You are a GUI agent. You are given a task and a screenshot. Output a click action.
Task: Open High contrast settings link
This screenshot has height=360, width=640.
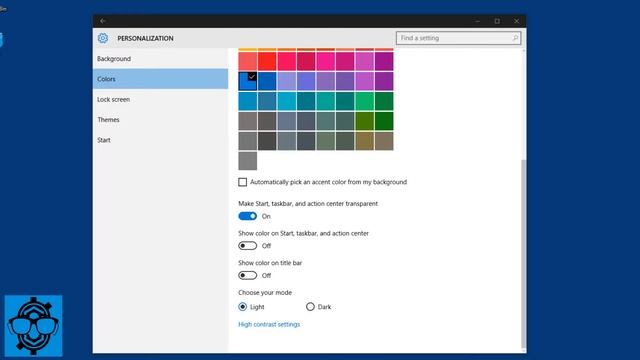point(269,324)
